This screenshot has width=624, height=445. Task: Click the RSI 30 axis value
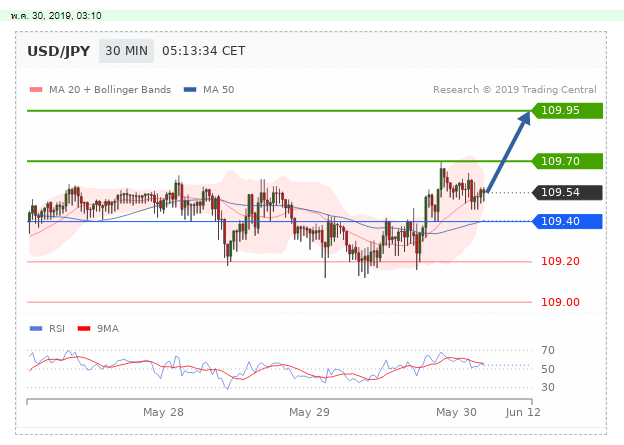(548, 387)
